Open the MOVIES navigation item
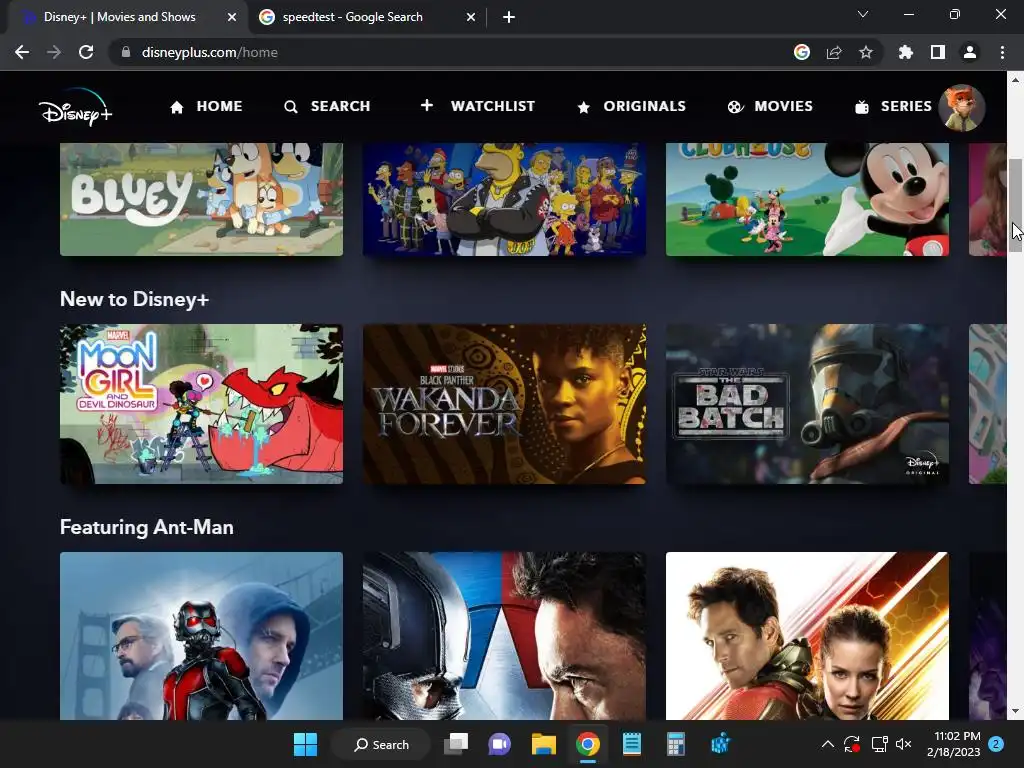 pos(770,106)
